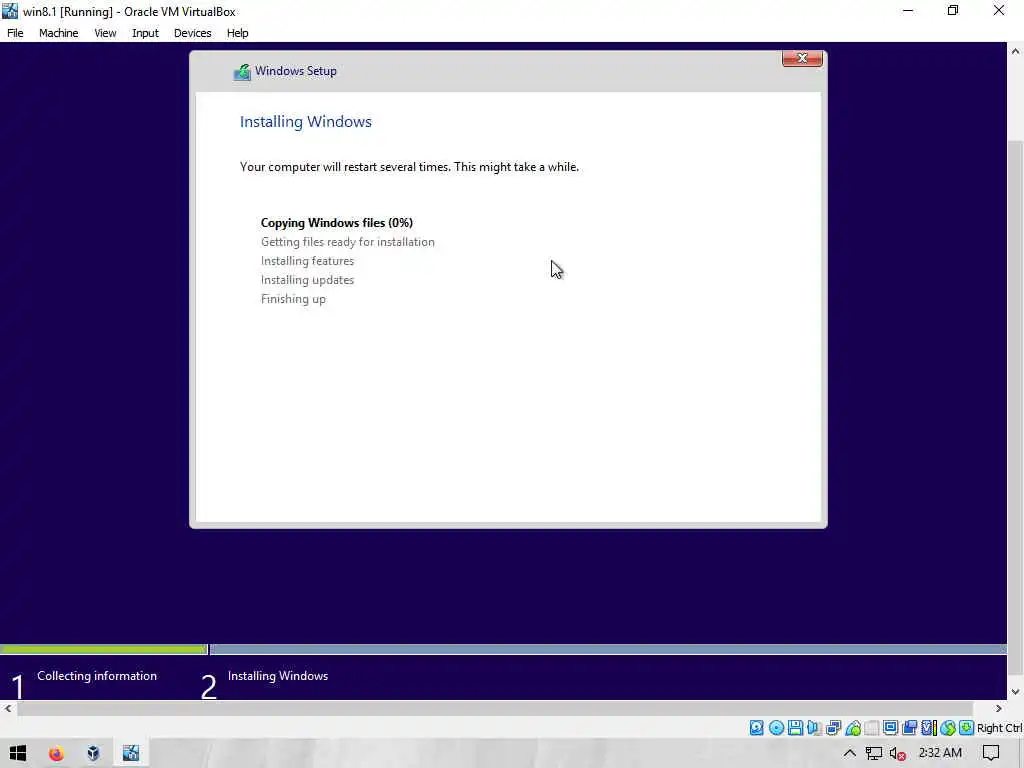The height and width of the screenshot is (768, 1024).
Task: Click the green install progress bar
Action: (104, 649)
